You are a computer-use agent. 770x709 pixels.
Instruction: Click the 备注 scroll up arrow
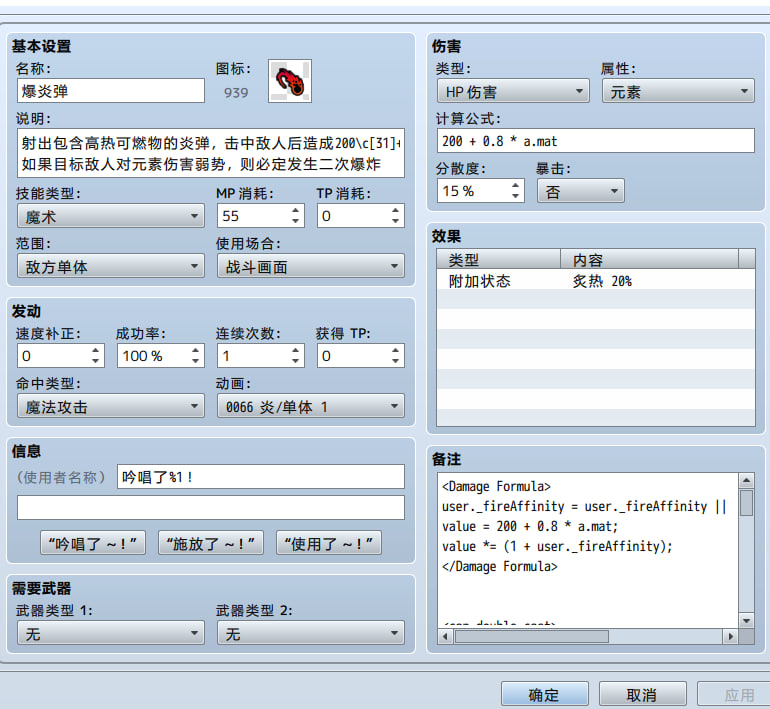tap(746, 480)
